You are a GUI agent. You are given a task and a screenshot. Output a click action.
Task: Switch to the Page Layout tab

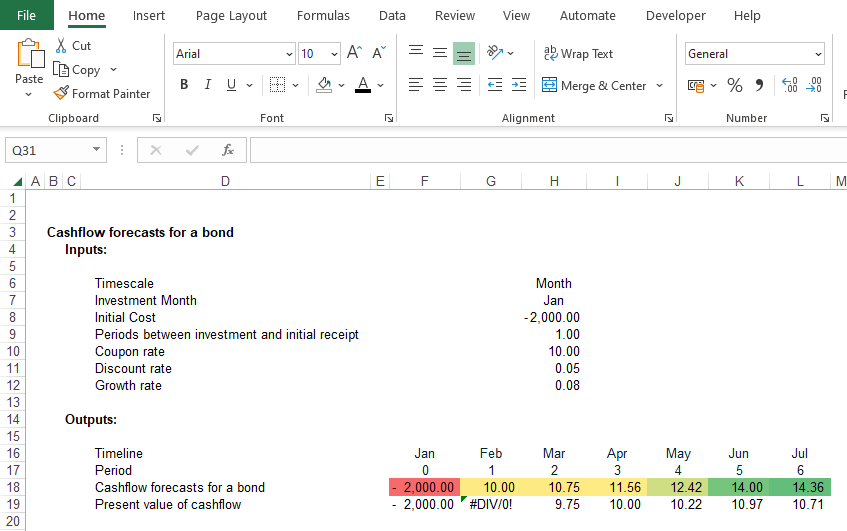tap(231, 16)
